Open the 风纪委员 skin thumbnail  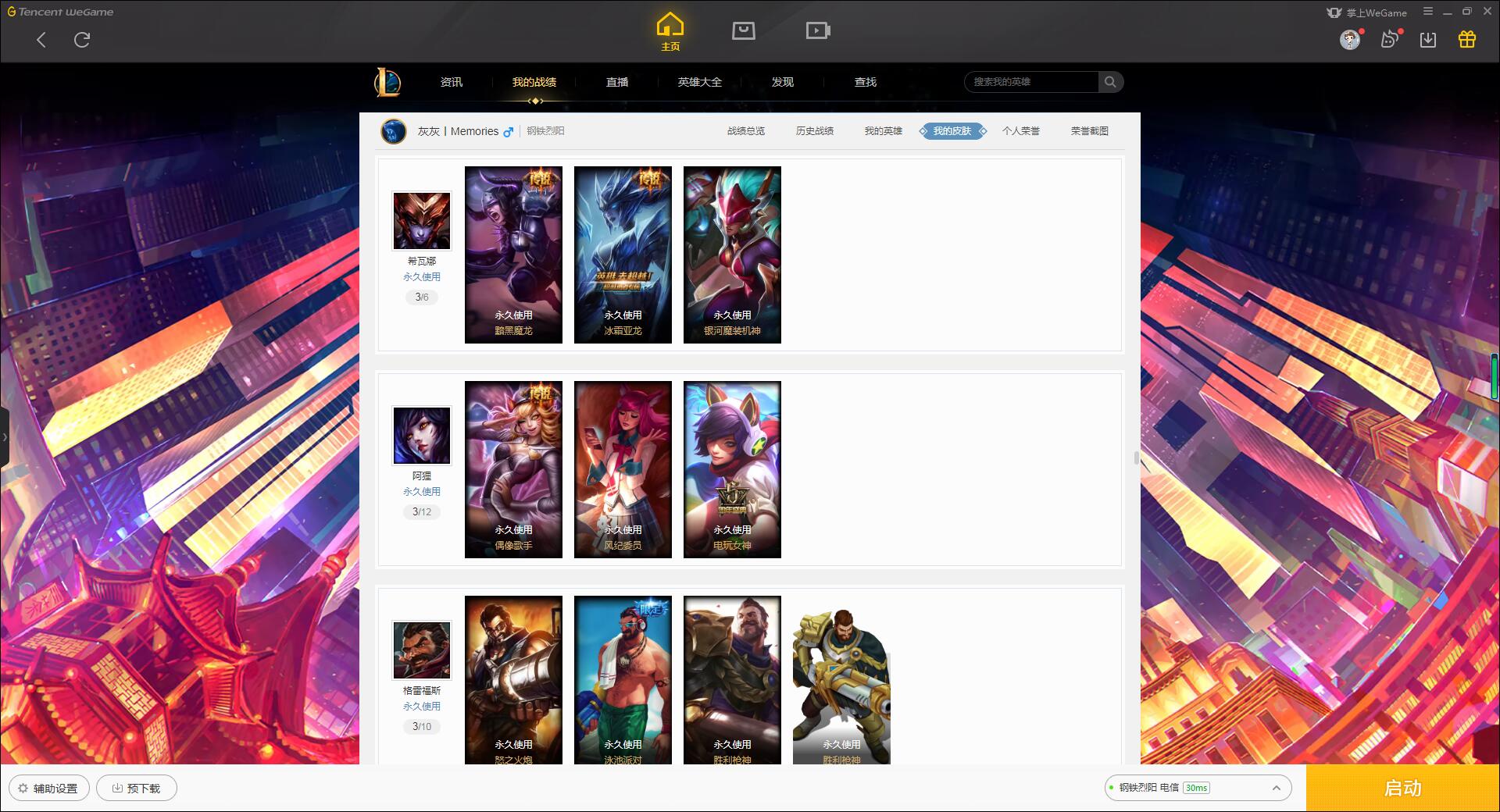coord(623,469)
